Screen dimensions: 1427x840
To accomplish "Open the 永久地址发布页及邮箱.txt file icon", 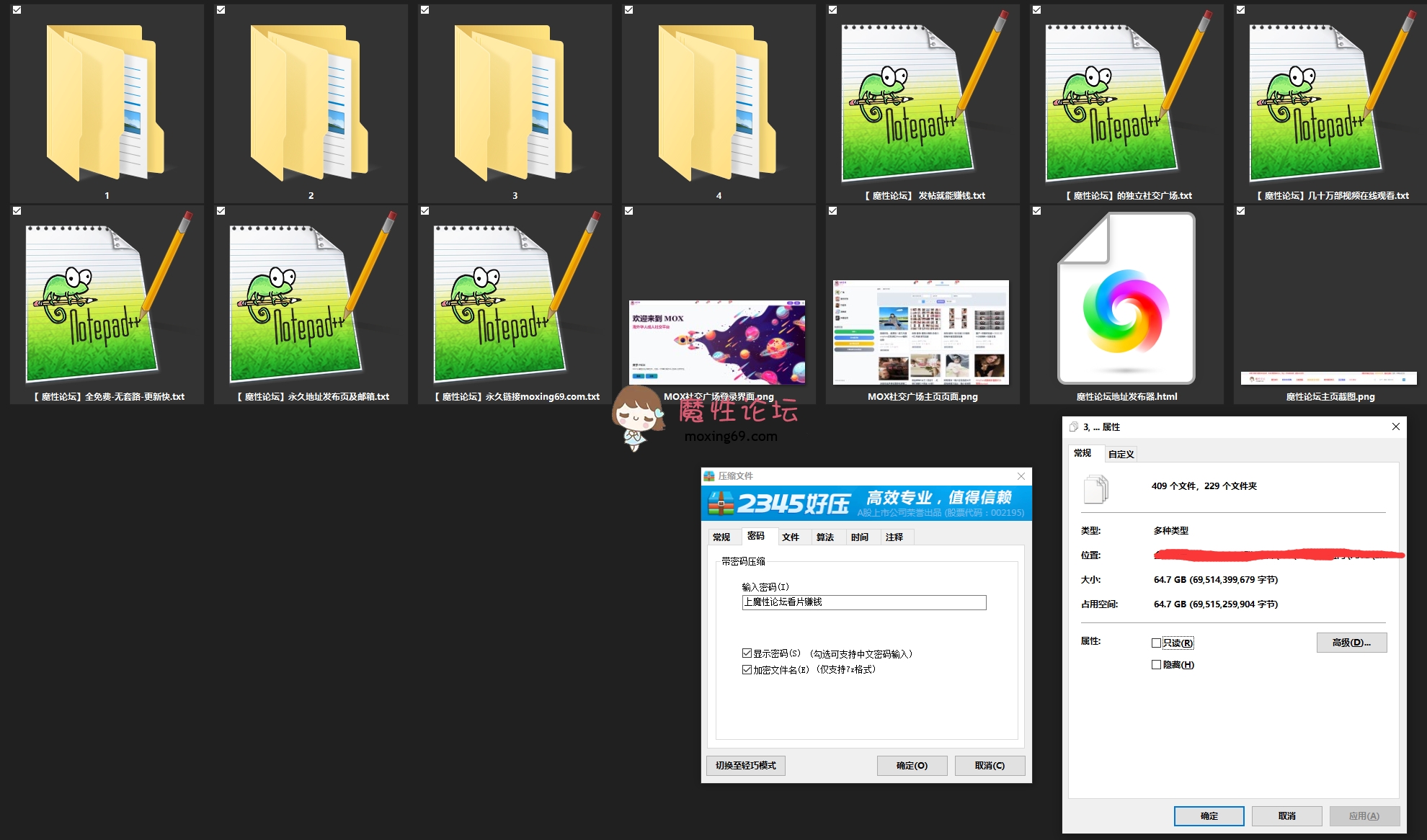I will [312, 298].
